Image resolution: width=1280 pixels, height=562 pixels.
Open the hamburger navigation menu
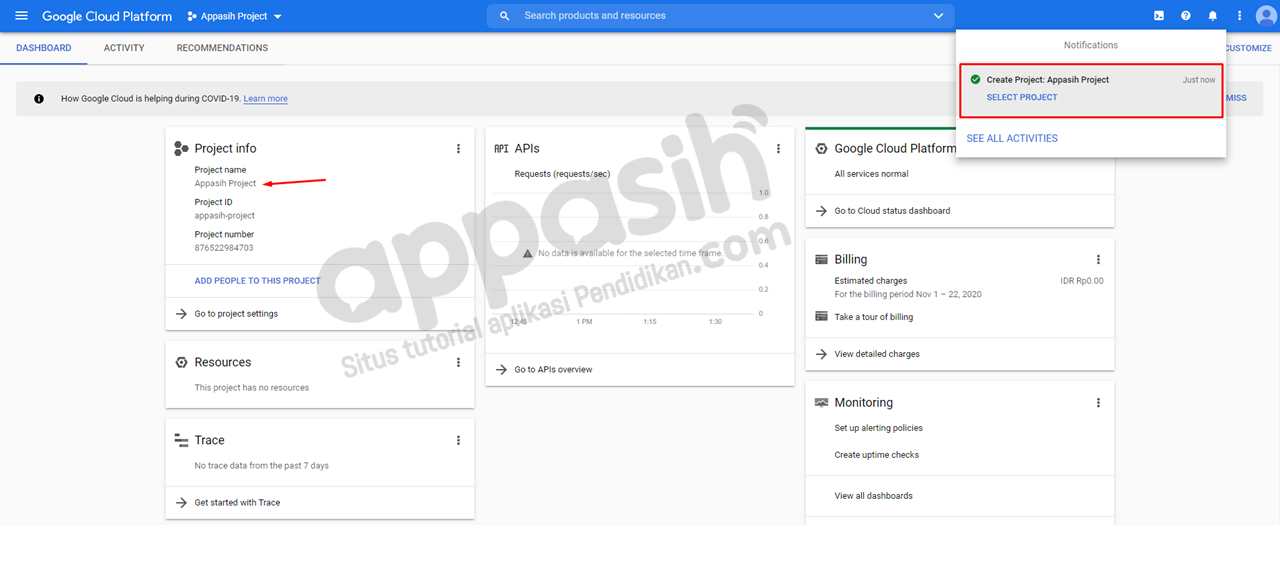[21, 16]
